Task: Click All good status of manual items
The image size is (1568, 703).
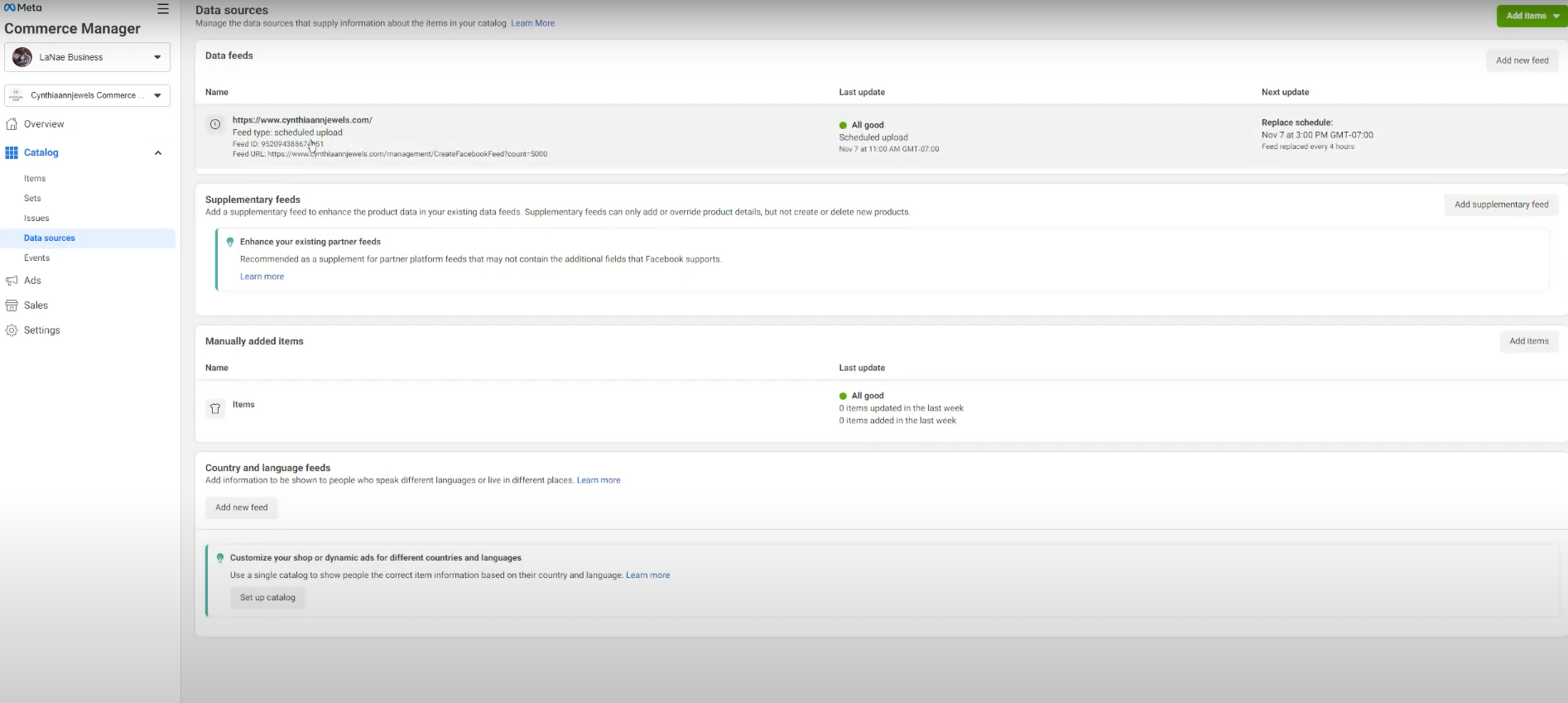Action: 862,396
